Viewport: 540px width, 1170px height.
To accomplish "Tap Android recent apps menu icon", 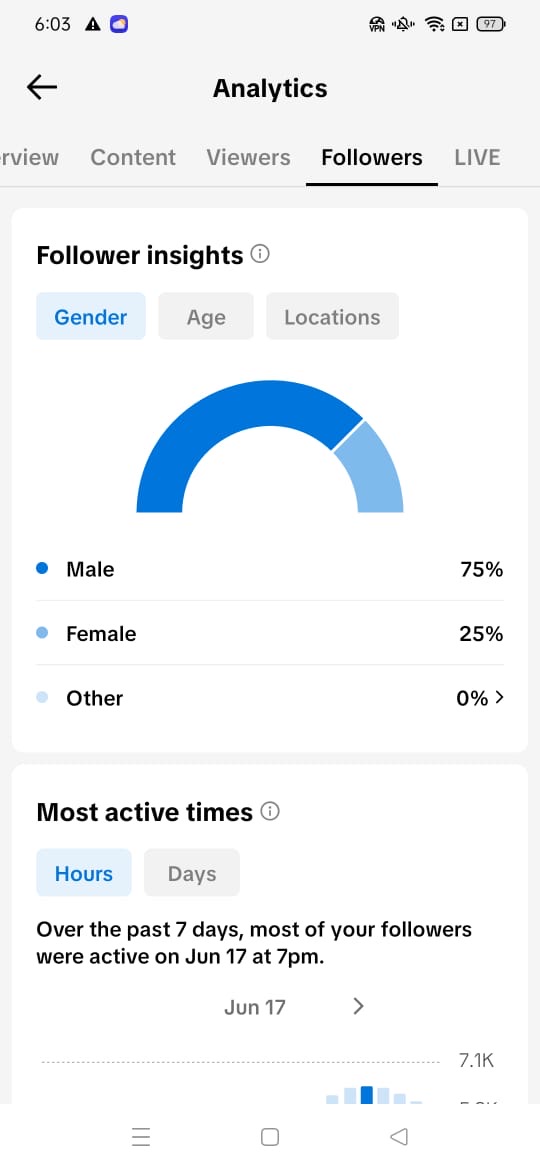I will click(141, 1136).
